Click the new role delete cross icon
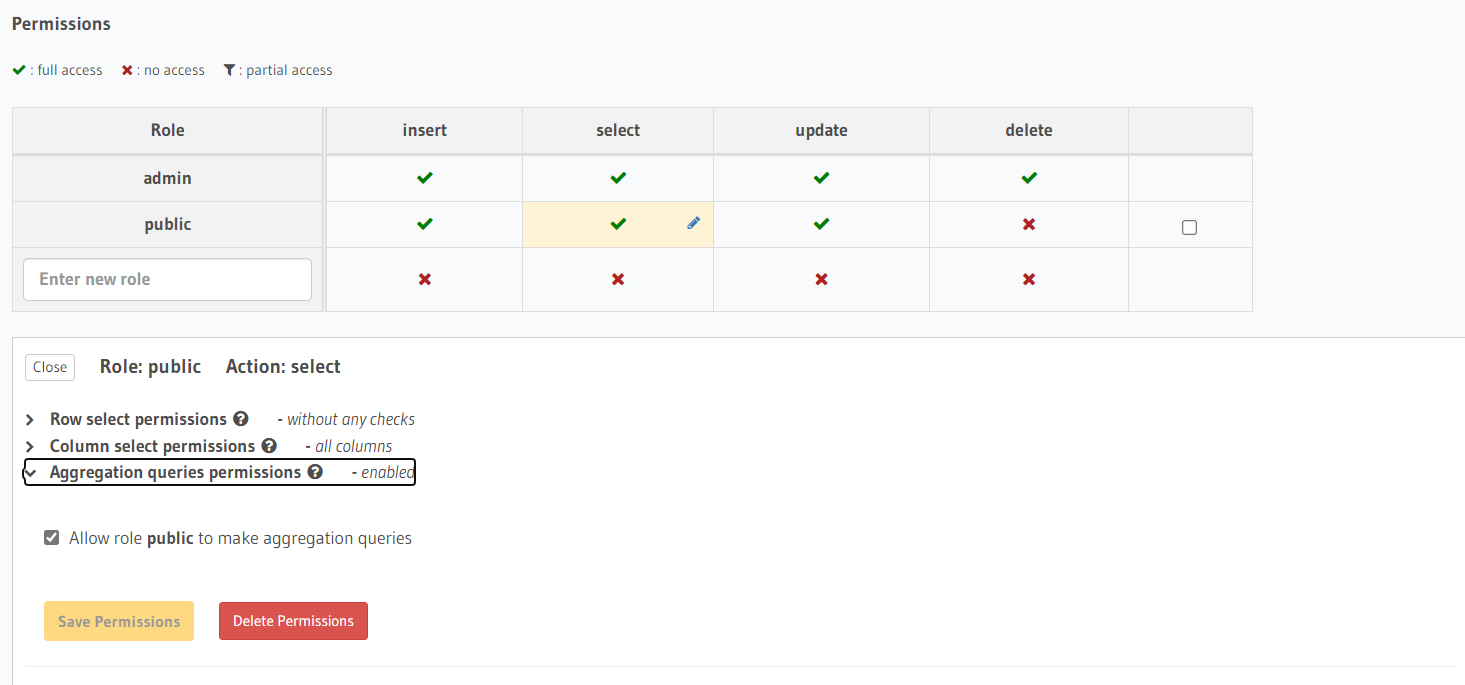 [1029, 279]
